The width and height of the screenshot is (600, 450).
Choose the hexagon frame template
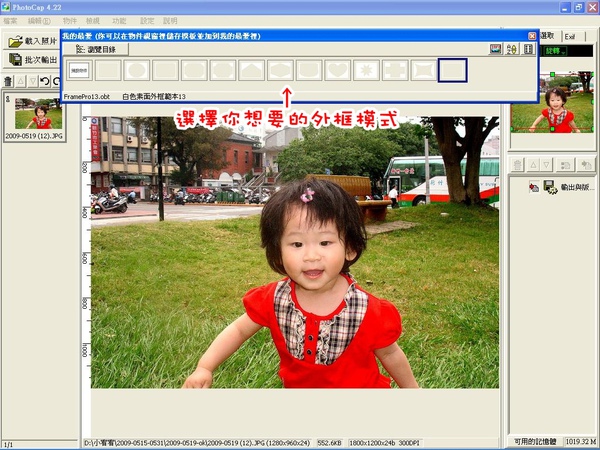tap(280, 70)
